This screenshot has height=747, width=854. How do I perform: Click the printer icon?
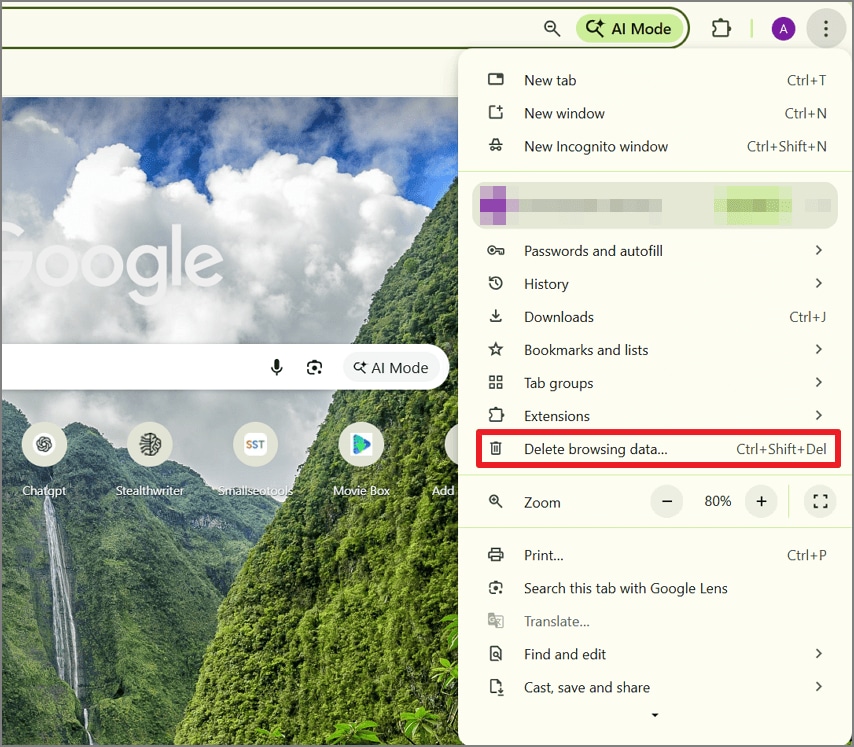496,554
